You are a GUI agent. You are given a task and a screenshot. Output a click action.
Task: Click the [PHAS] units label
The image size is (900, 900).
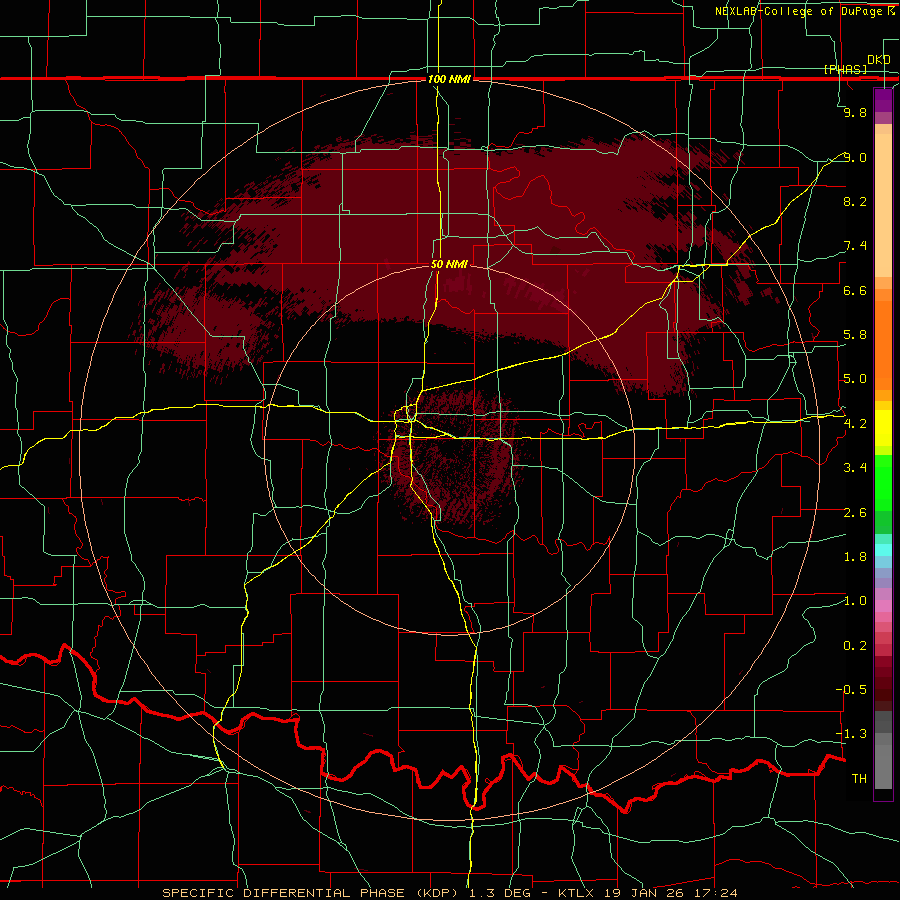[x=845, y=69]
